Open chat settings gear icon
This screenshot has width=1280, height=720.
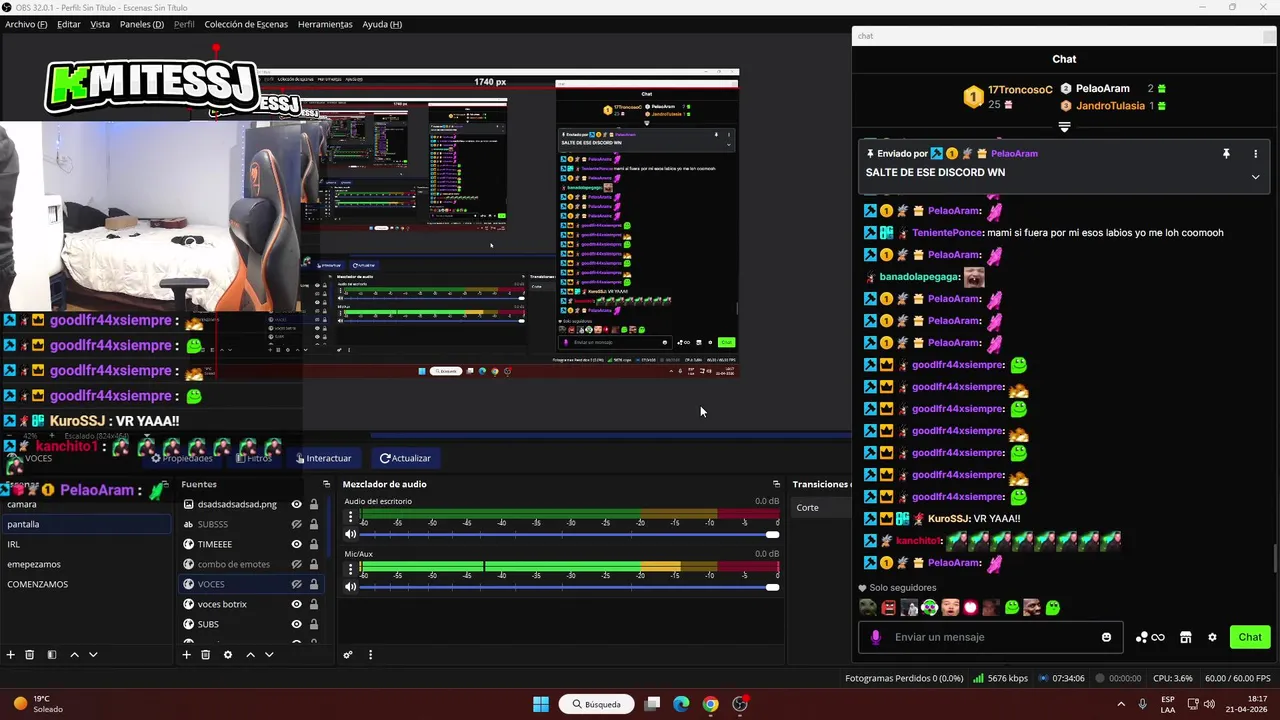tap(1212, 637)
